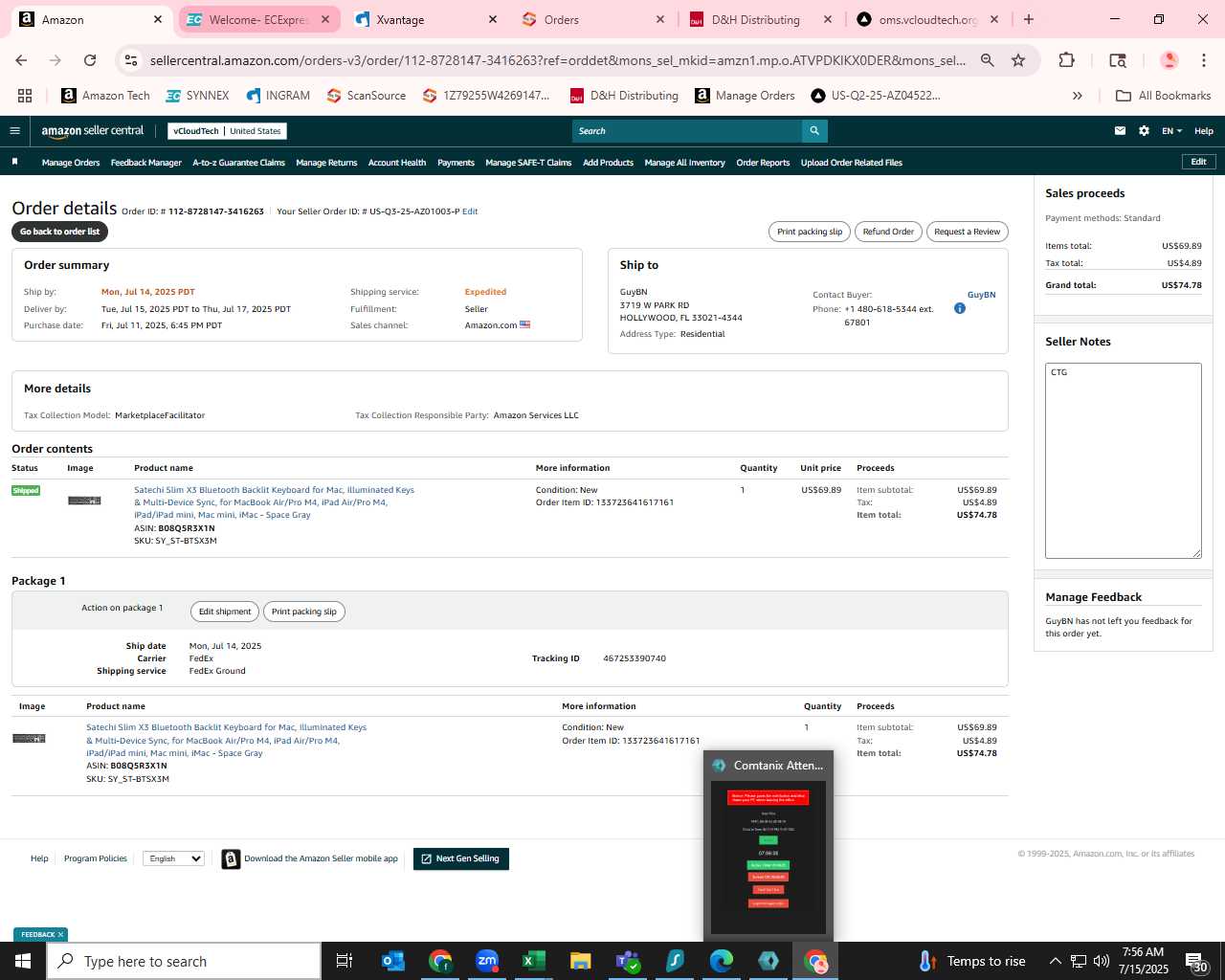Switch to D&H Distributing tab
Screen dimensions: 1225x980
tap(762, 19)
